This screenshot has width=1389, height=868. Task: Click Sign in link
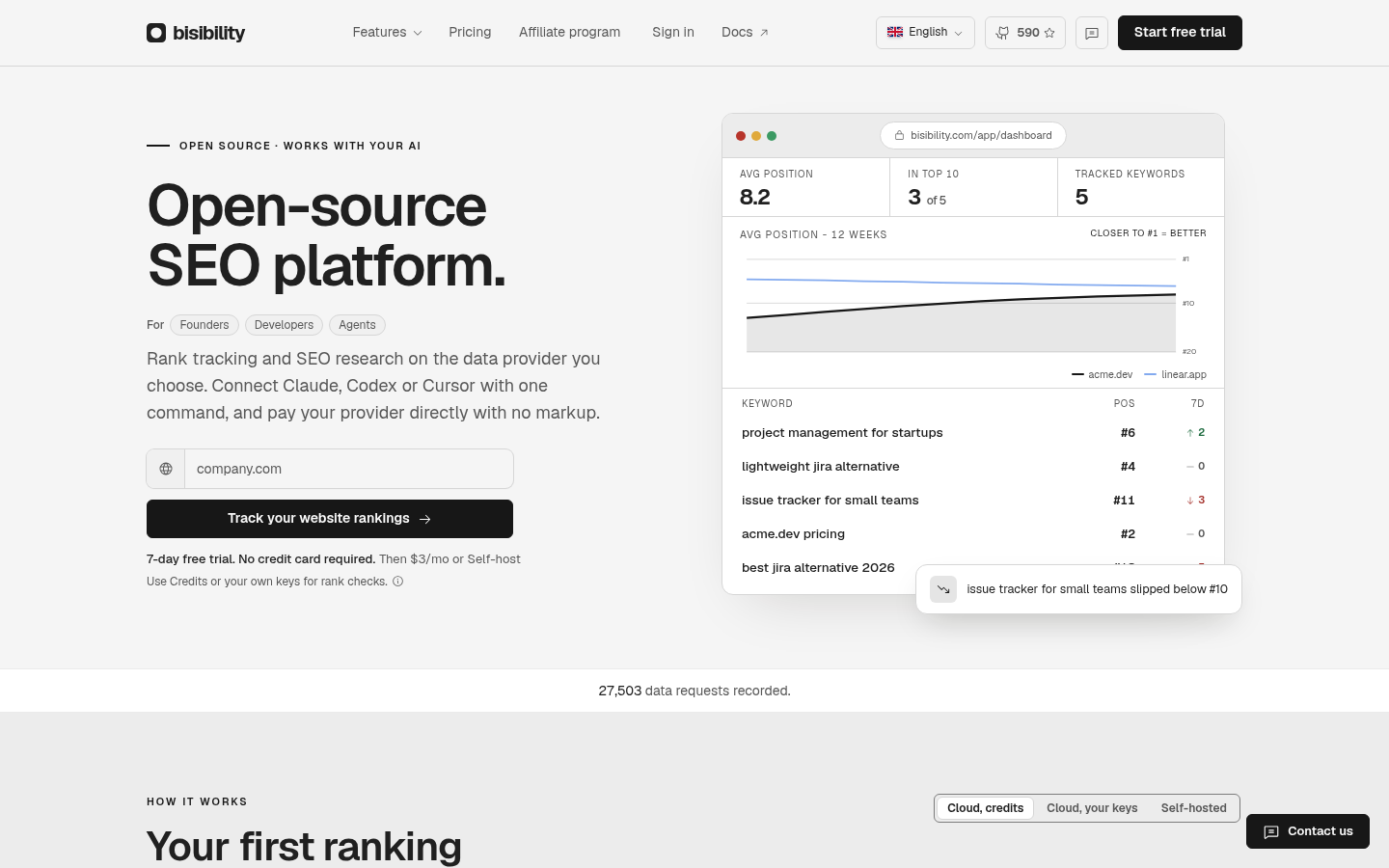click(x=673, y=32)
